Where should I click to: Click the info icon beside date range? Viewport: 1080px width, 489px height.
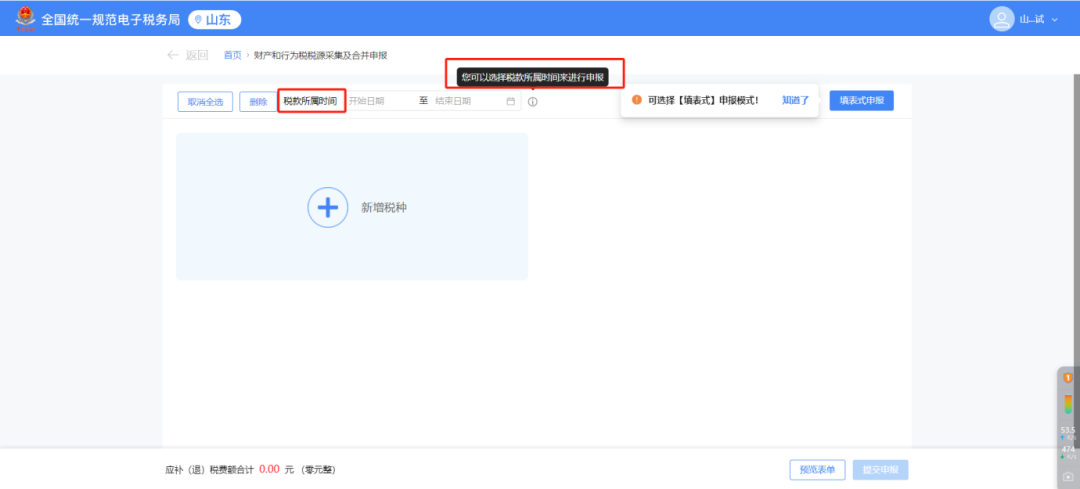532,102
